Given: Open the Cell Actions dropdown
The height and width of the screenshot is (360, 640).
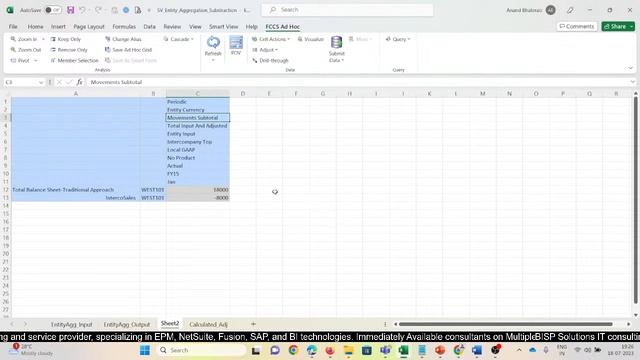Looking at the screenshot, I should [271, 39].
